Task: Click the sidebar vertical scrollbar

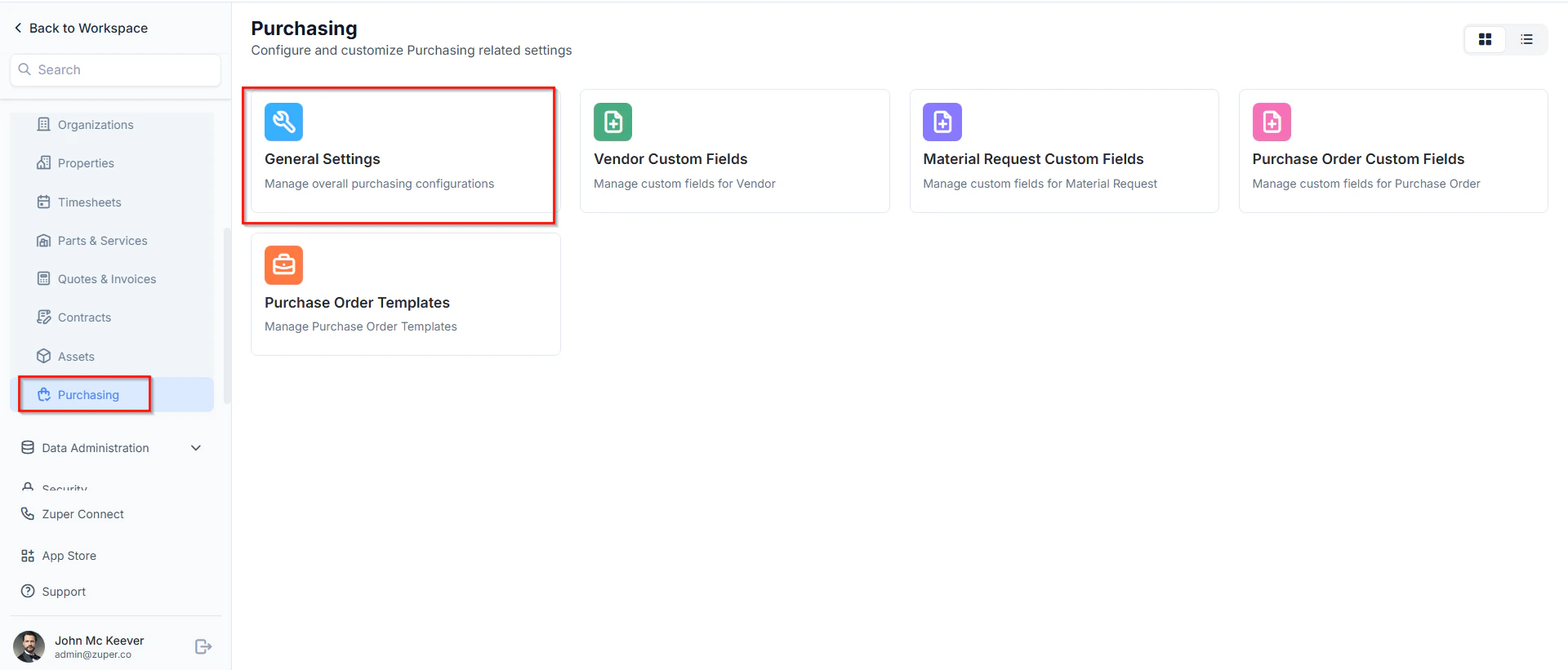Action: [227, 315]
